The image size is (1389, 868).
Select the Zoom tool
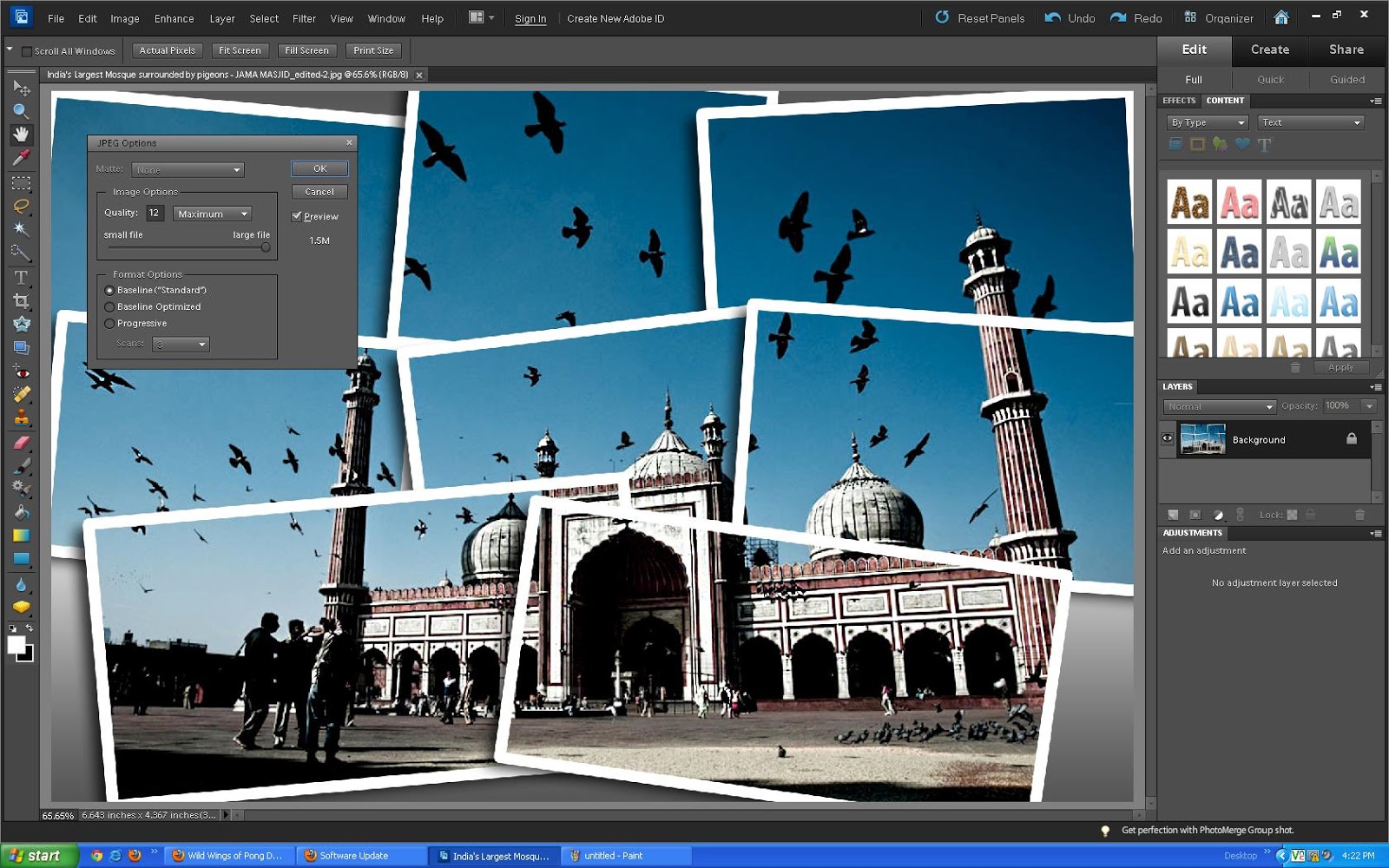coord(21,110)
